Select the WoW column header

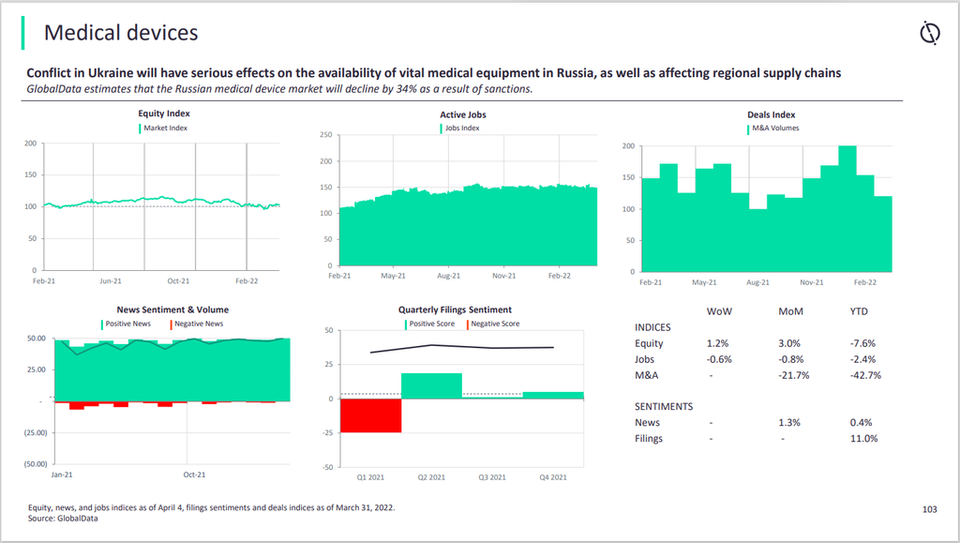[718, 311]
